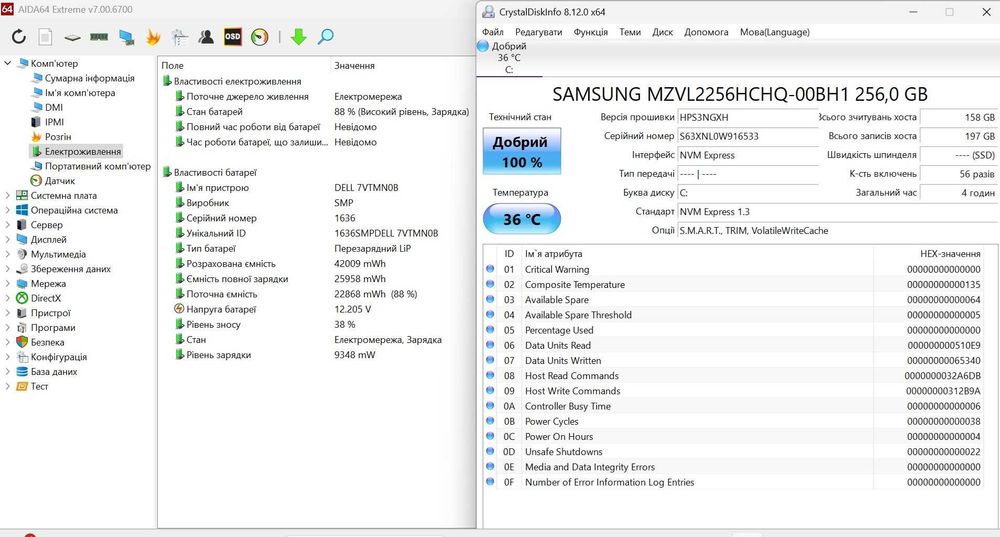1000x537 pixels.
Task: Expand the Мультимедіа tree node
Action: click(8, 254)
